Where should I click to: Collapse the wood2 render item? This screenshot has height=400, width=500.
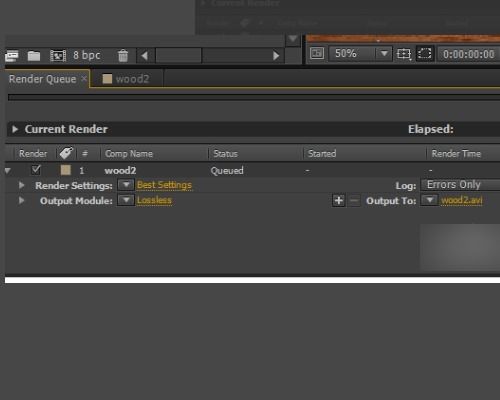pos(8,171)
